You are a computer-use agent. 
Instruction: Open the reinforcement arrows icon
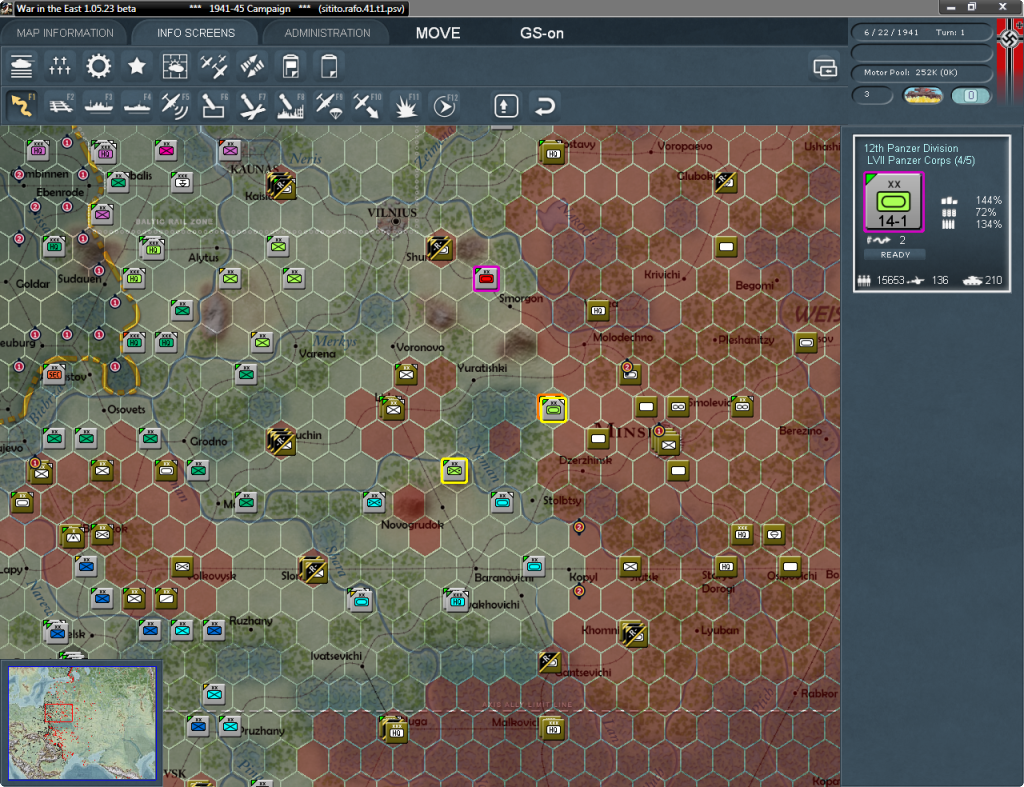252,66
